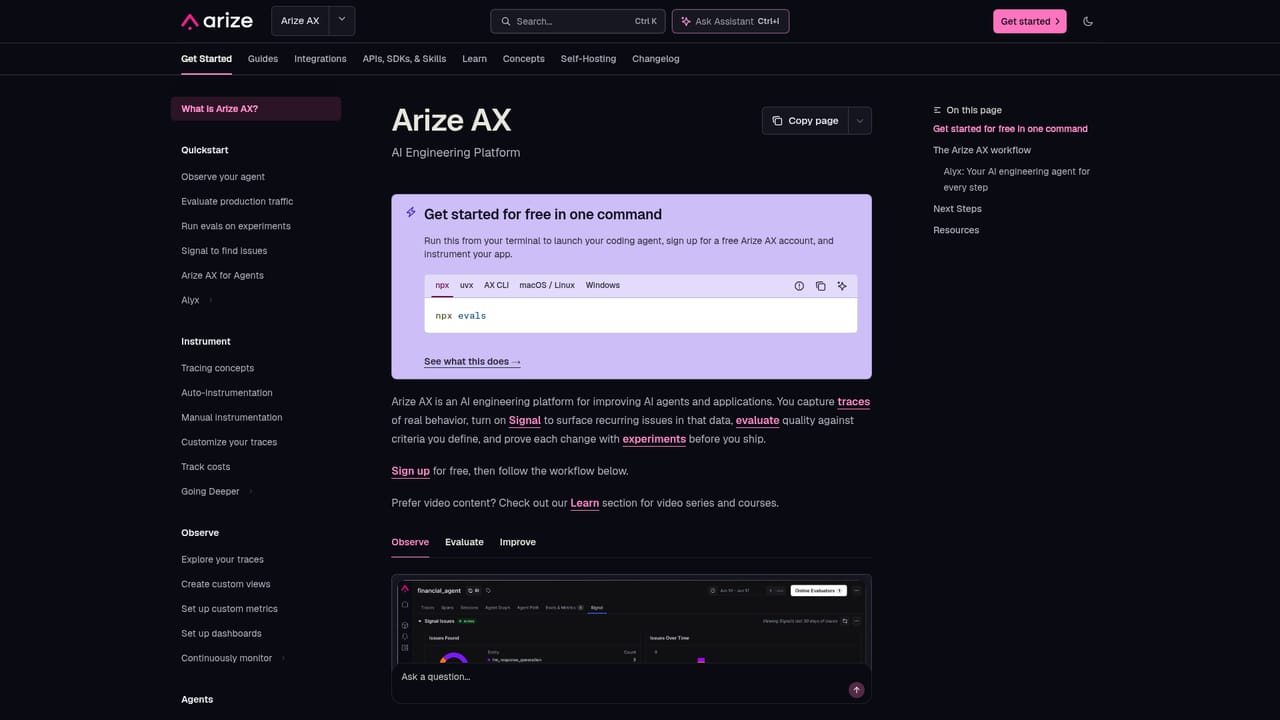Open the Changelog tab
This screenshot has width=1280, height=720.
pyautogui.click(x=656, y=59)
